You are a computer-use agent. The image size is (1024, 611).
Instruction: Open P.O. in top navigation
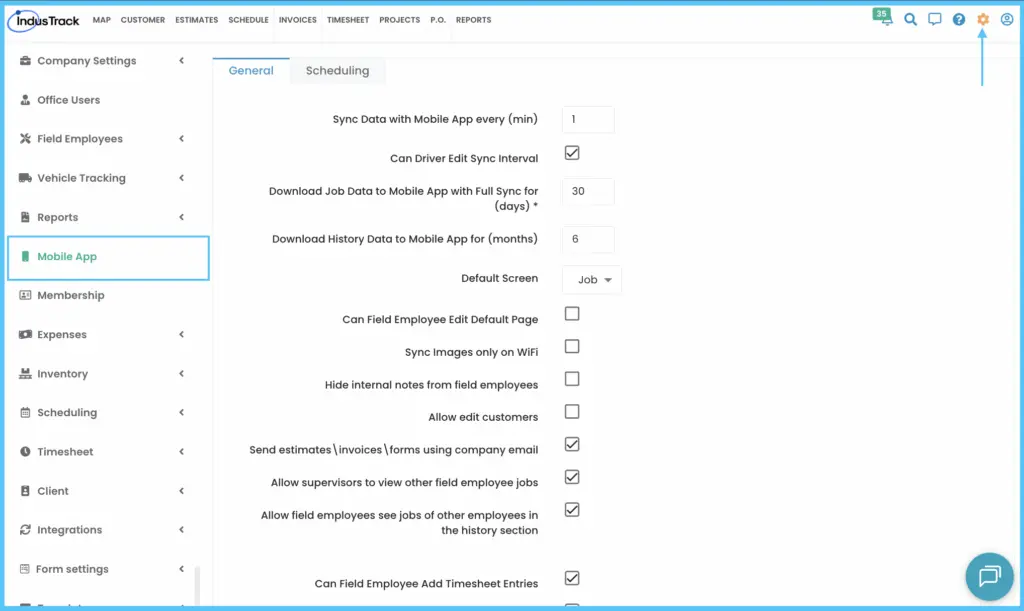click(438, 20)
